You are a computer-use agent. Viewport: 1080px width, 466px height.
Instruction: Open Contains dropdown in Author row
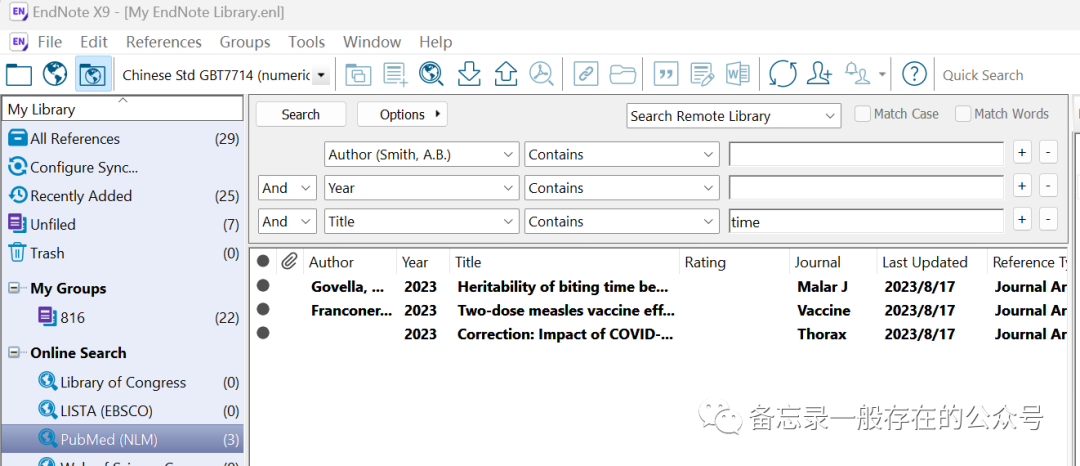(622, 155)
